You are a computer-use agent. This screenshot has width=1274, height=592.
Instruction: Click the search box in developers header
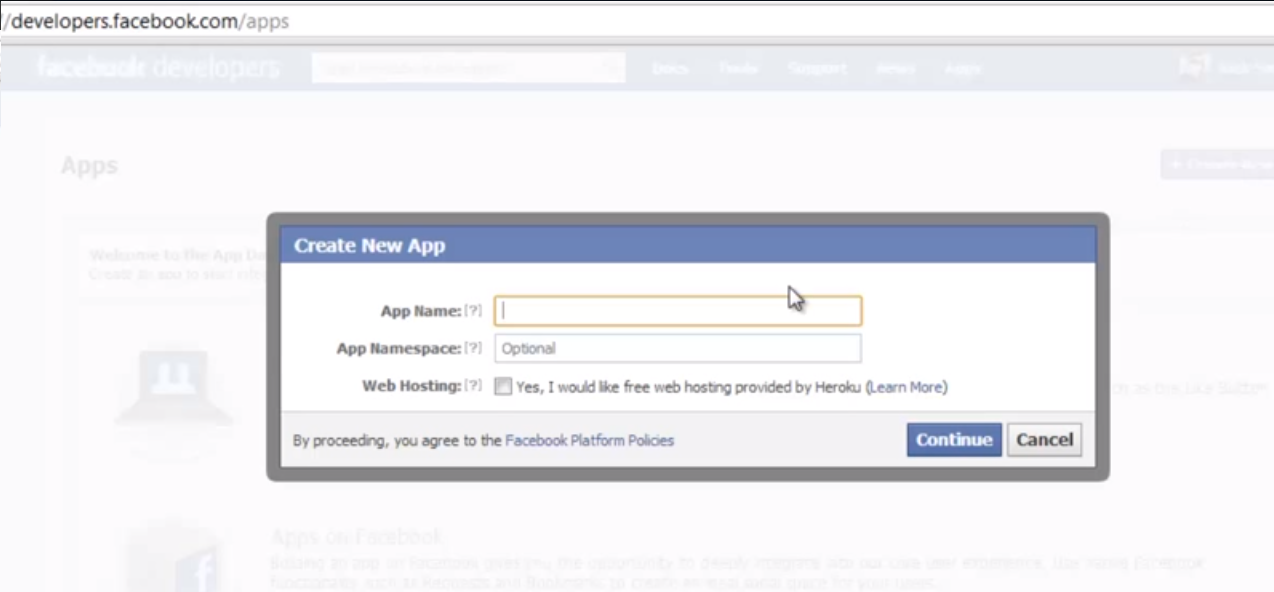(468, 68)
